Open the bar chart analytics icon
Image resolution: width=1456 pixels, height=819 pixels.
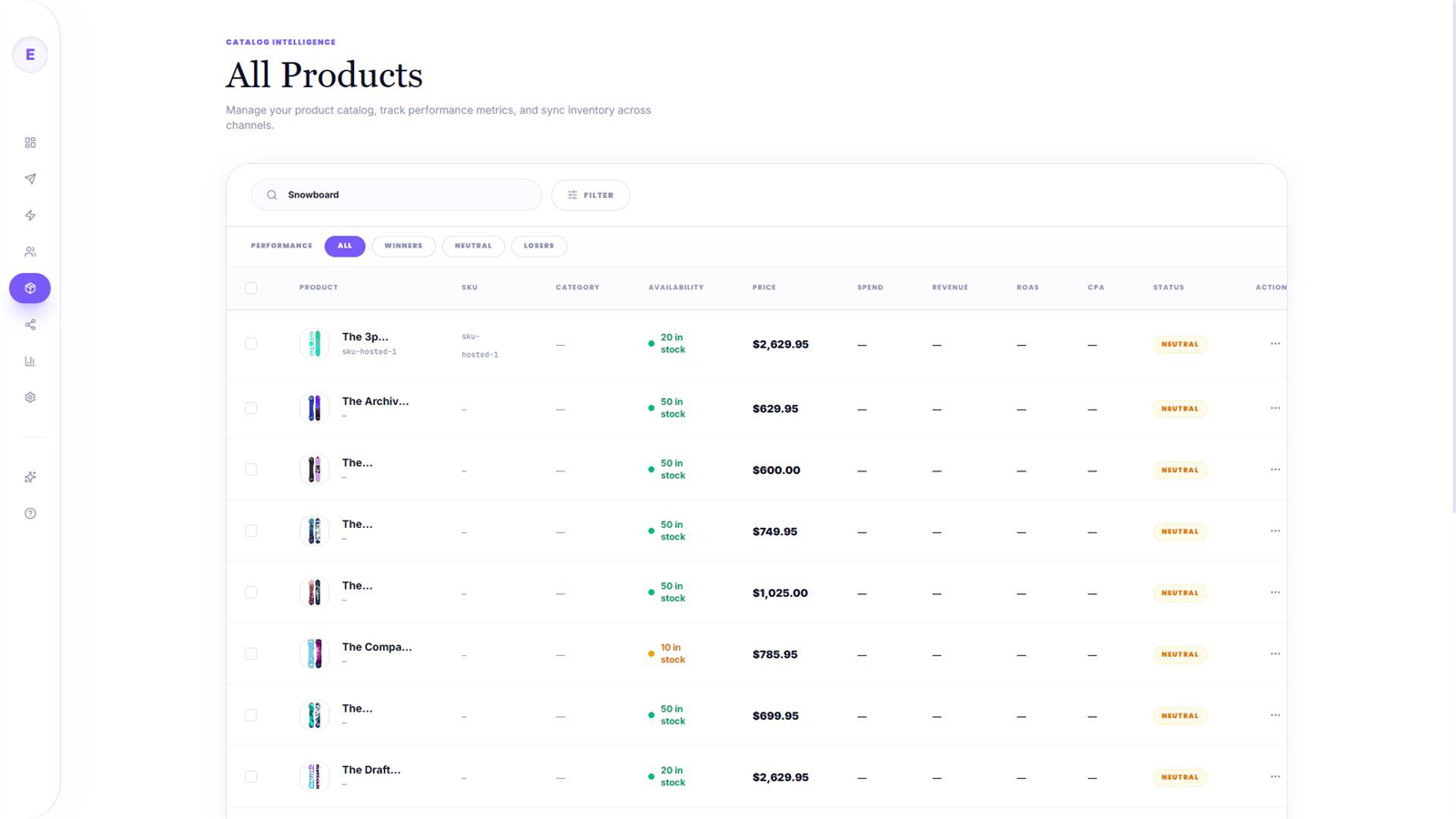(x=30, y=361)
